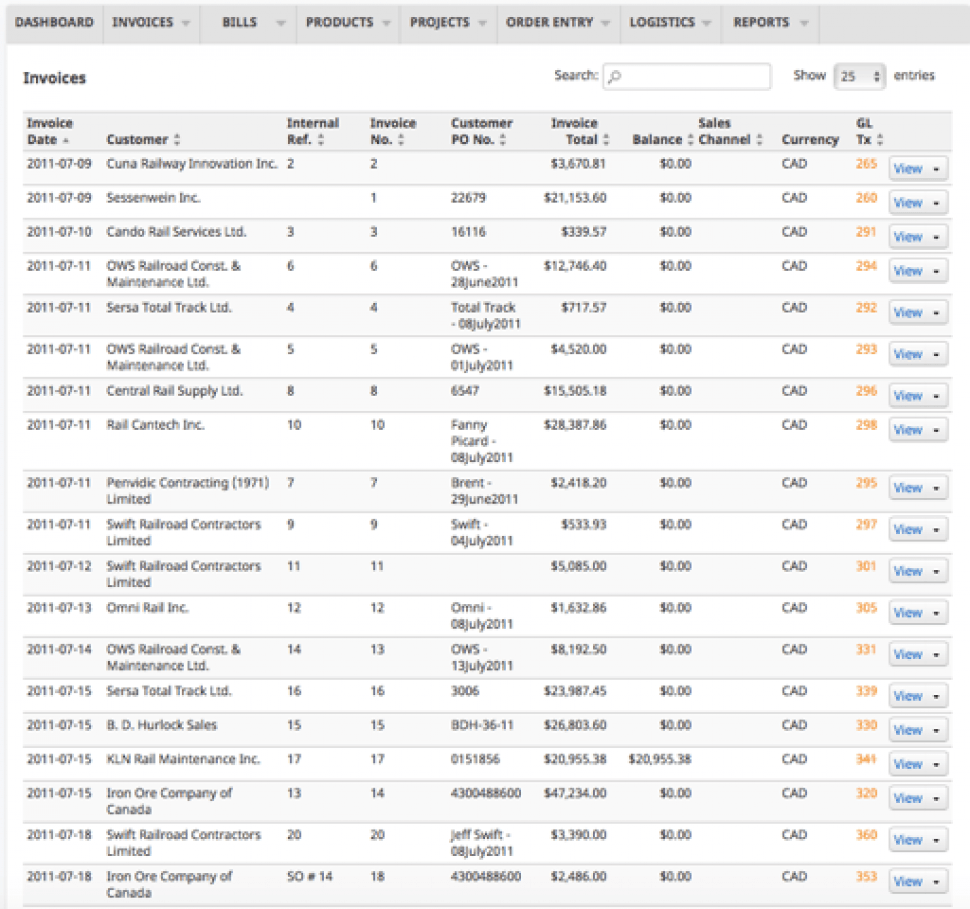Sort by Internal Ref. column

click(x=312, y=131)
